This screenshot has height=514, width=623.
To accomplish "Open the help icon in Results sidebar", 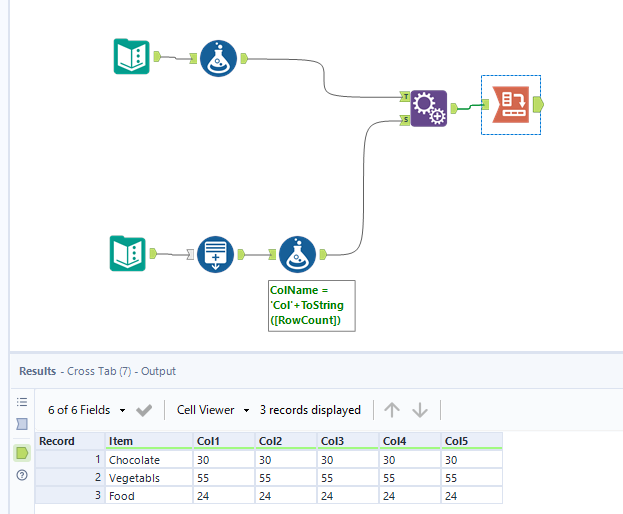I will (x=22, y=475).
